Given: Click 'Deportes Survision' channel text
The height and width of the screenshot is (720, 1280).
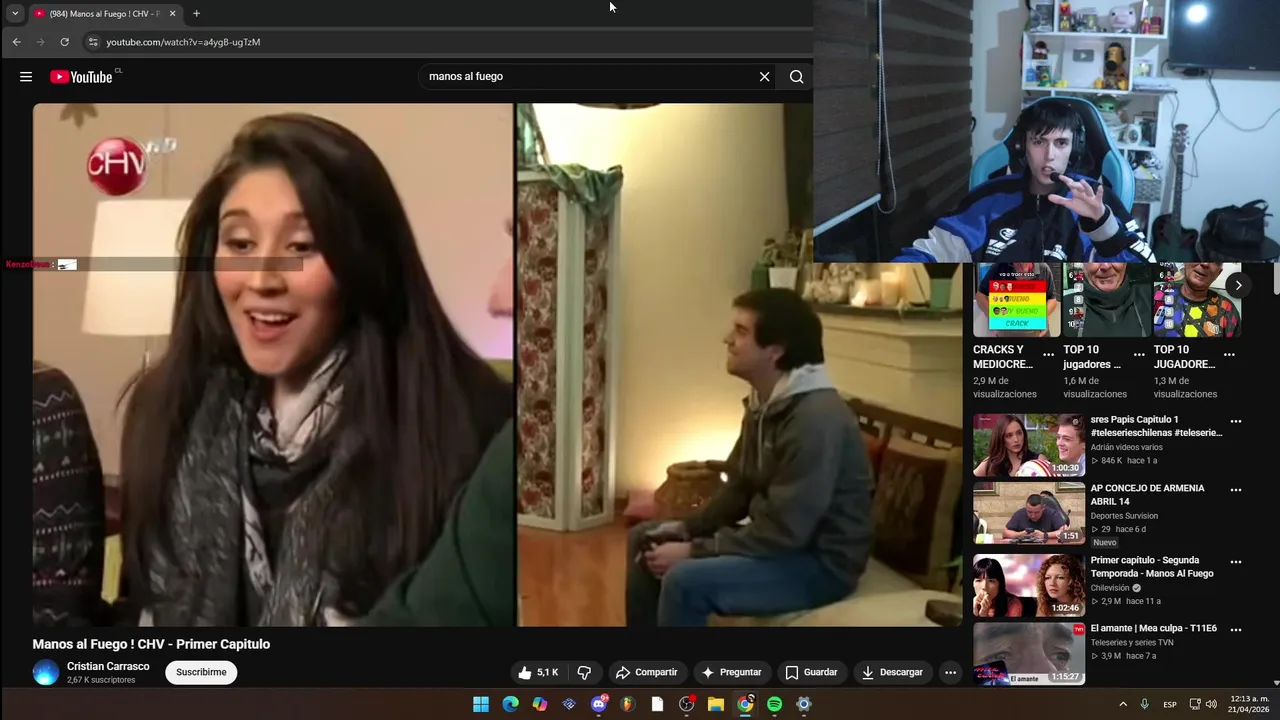Looking at the screenshot, I should tap(1124, 516).
